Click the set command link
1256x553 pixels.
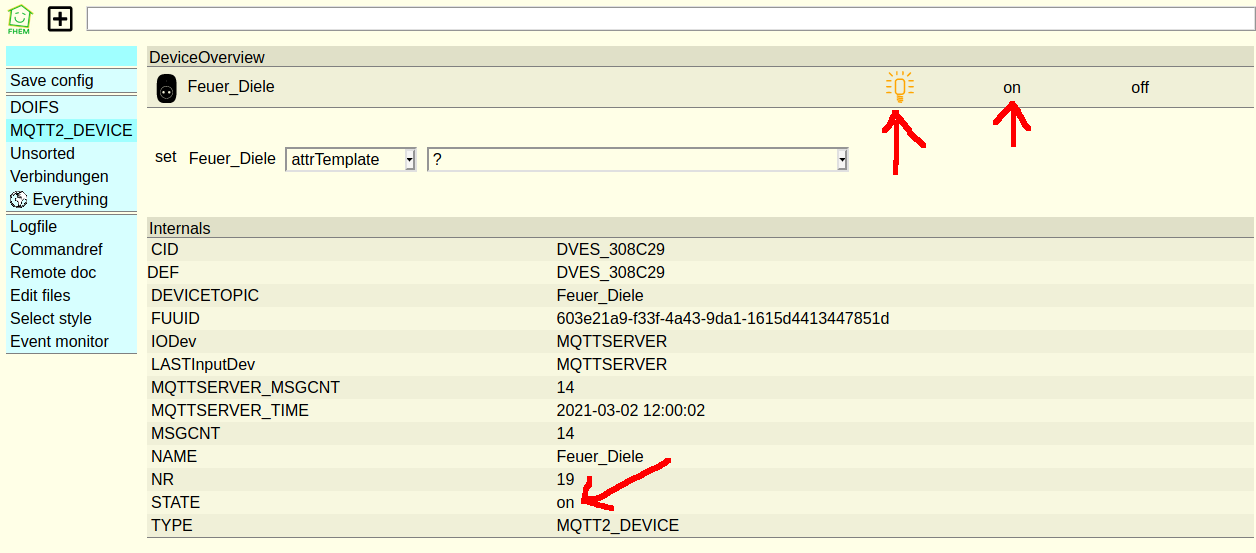[165, 157]
